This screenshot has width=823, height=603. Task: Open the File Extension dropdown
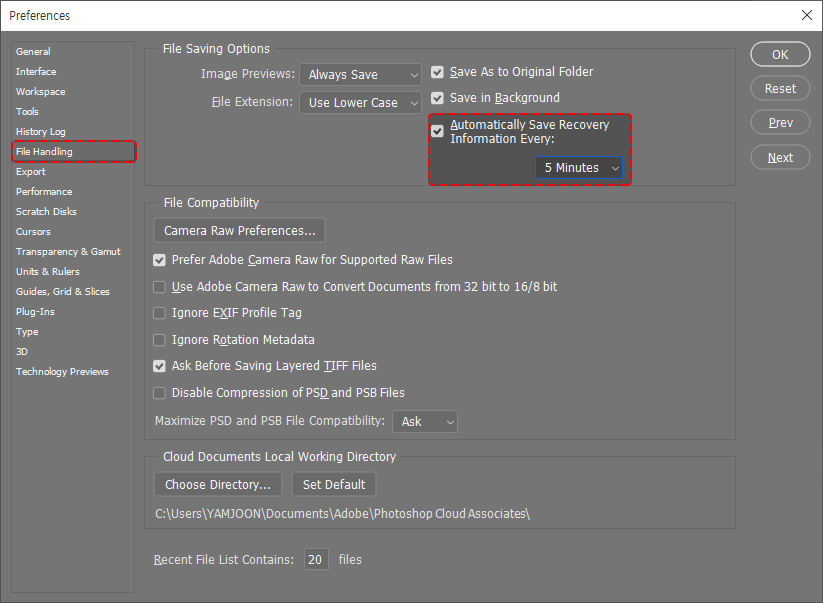click(360, 103)
